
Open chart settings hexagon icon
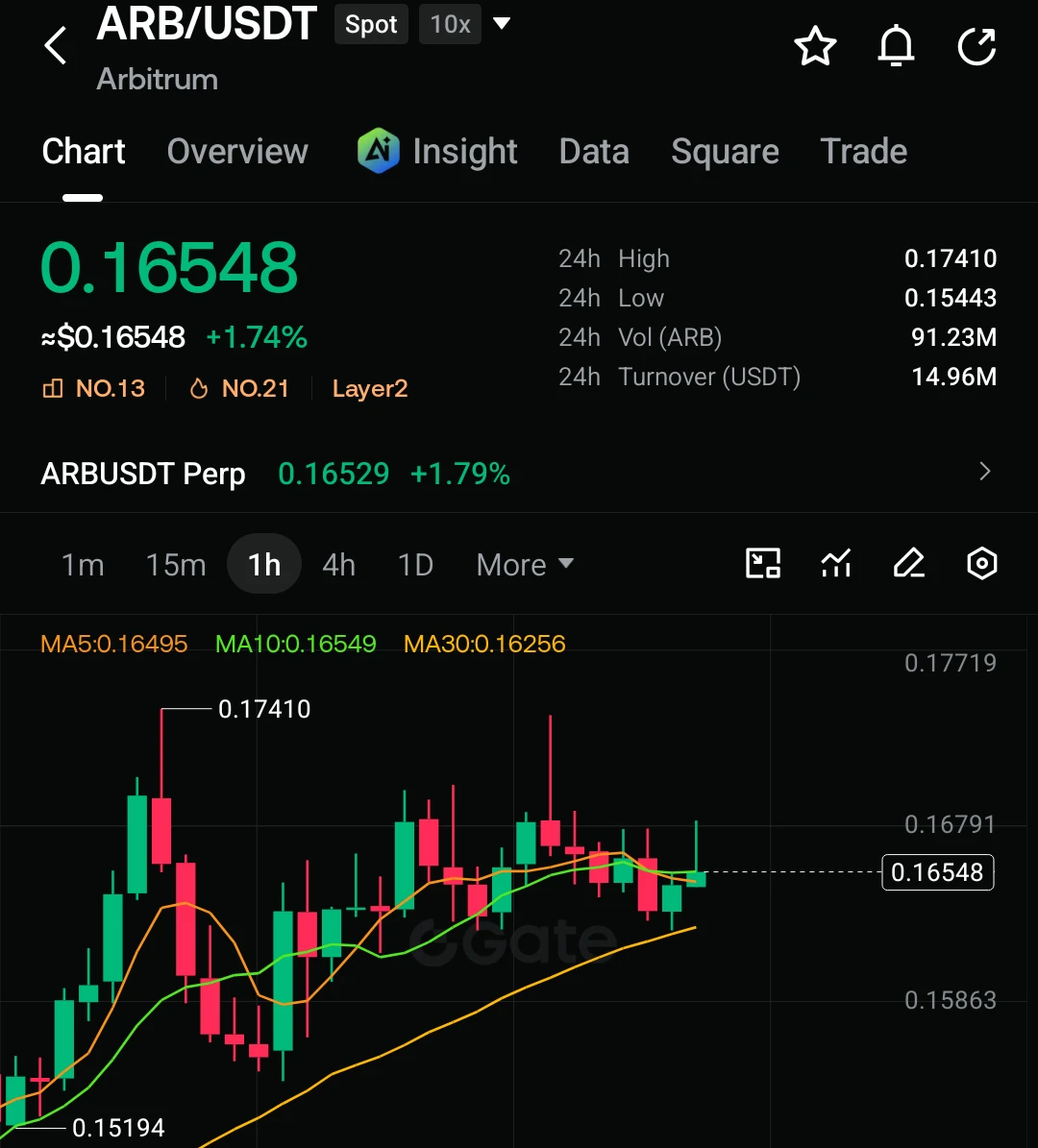(x=981, y=564)
